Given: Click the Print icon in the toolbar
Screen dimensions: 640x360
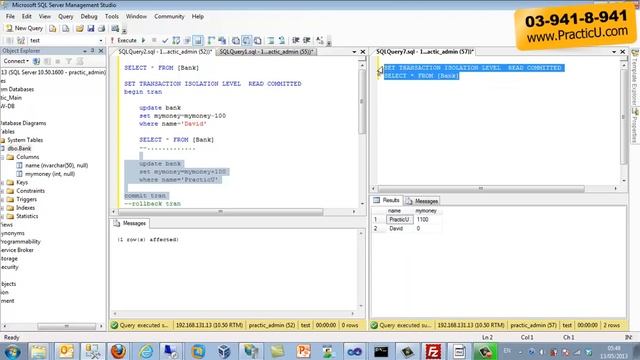Looking at the screenshot, I should tap(101, 28).
